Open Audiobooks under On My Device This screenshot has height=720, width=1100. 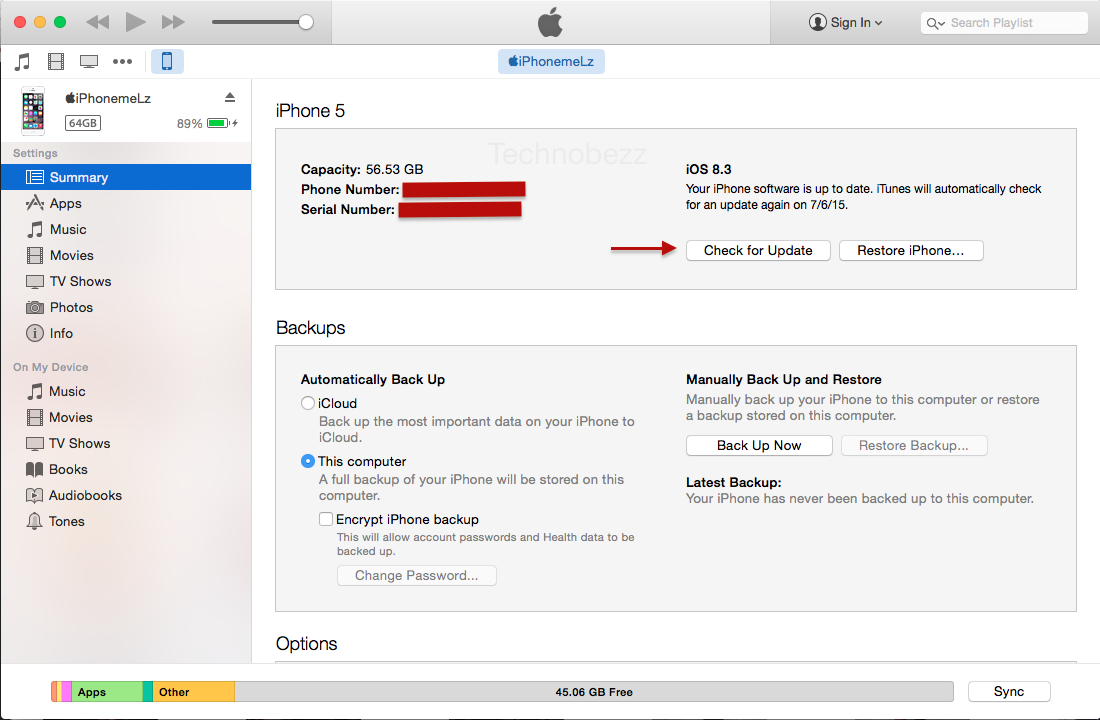pos(126,495)
